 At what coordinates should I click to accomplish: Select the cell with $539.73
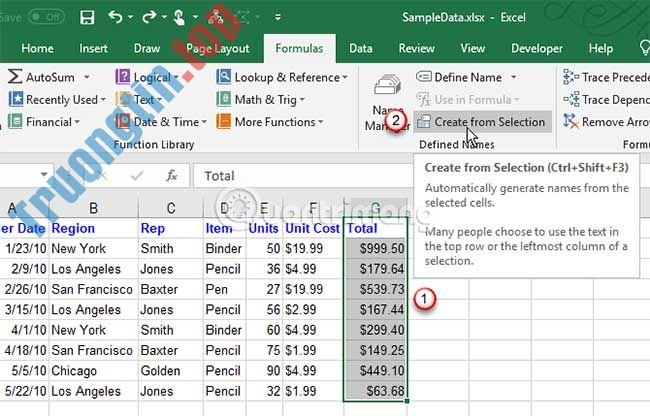point(375,289)
